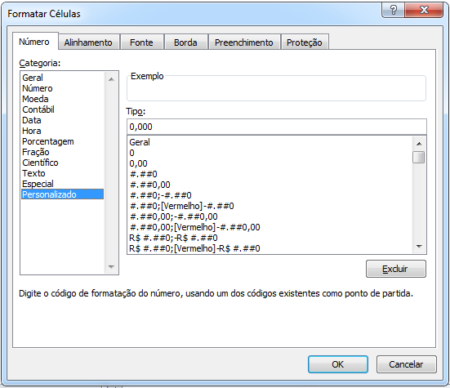Choose the Porcentagem category

click(x=48, y=142)
